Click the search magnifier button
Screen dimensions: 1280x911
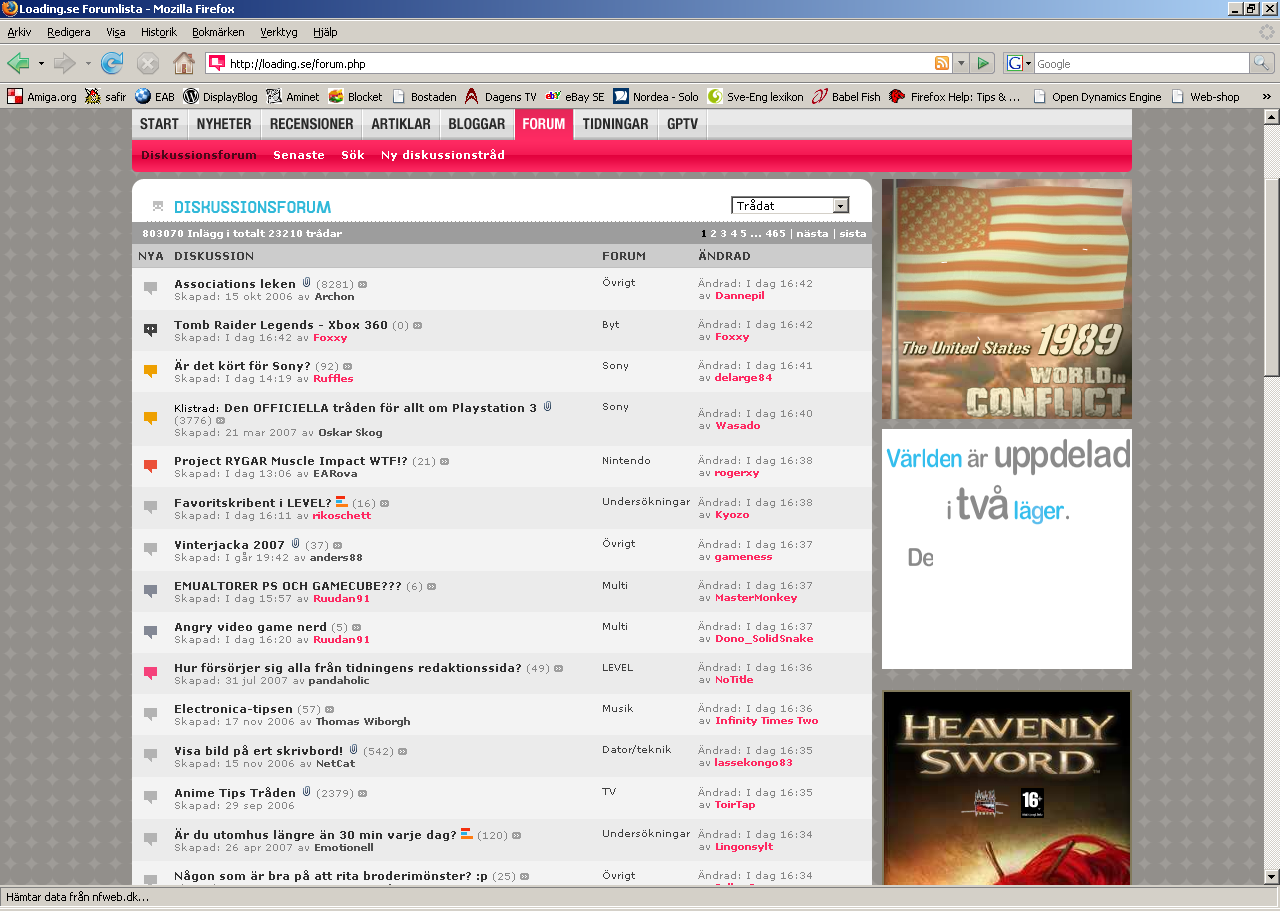click(1263, 63)
